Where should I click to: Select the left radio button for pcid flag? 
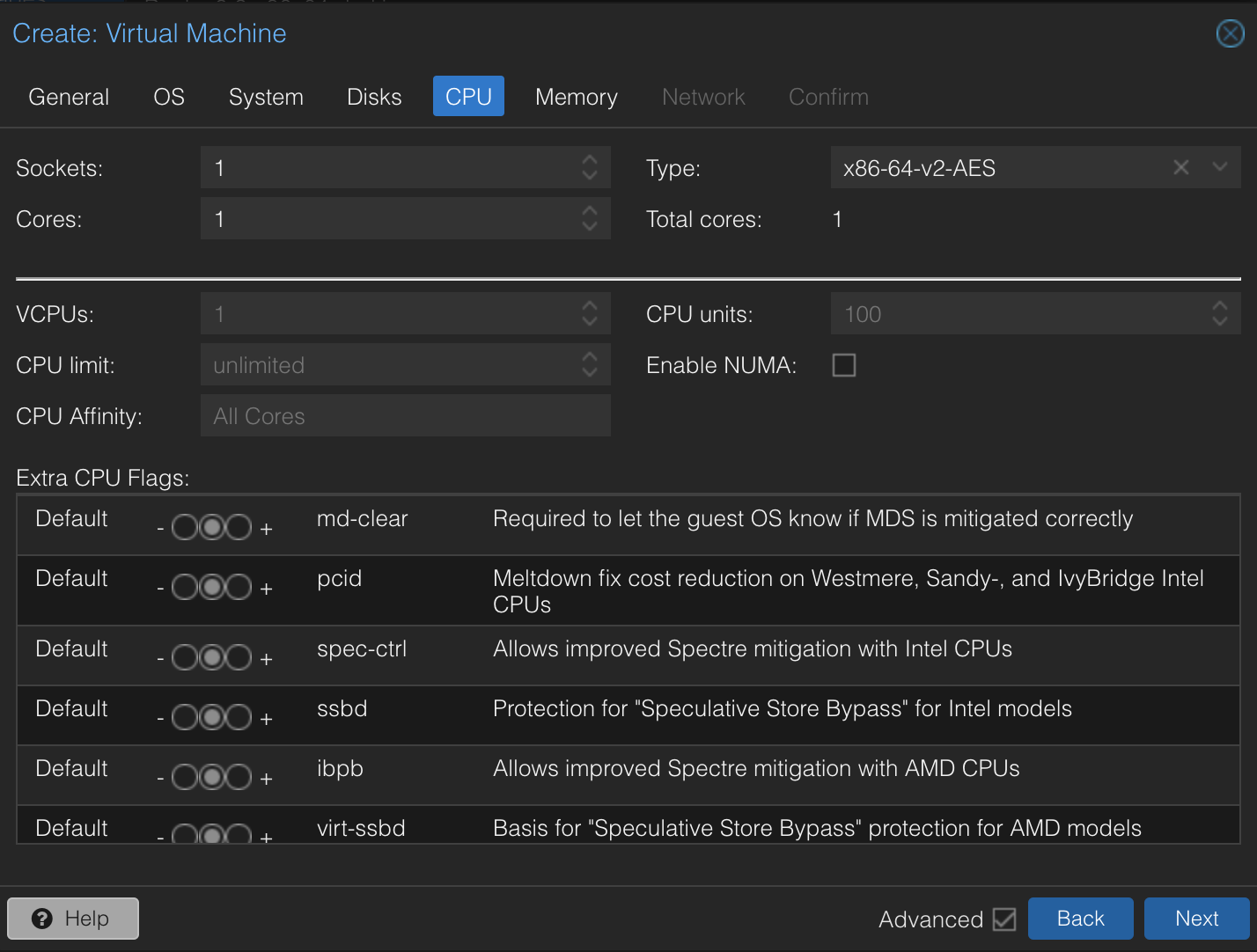[185, 587]
